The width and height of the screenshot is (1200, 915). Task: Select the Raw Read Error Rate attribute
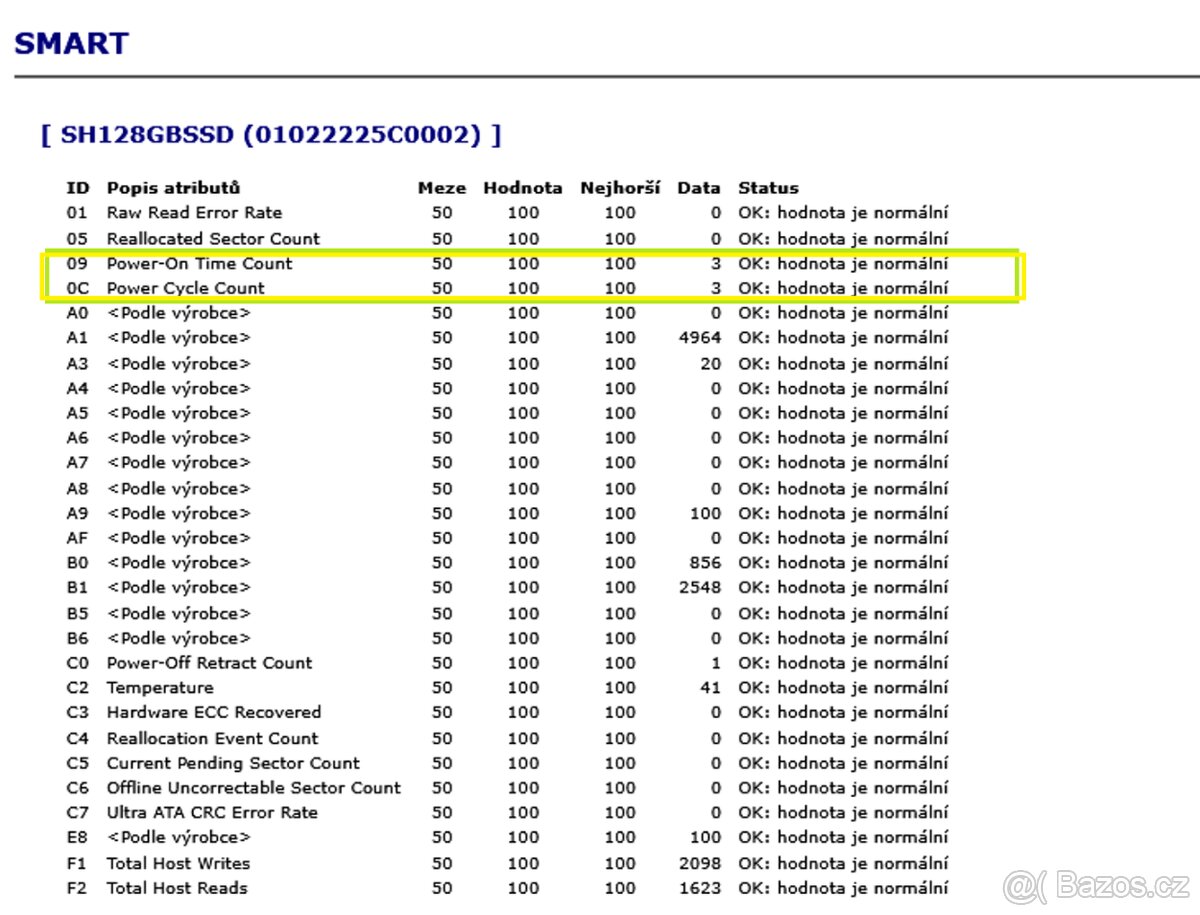click(194, 213)
